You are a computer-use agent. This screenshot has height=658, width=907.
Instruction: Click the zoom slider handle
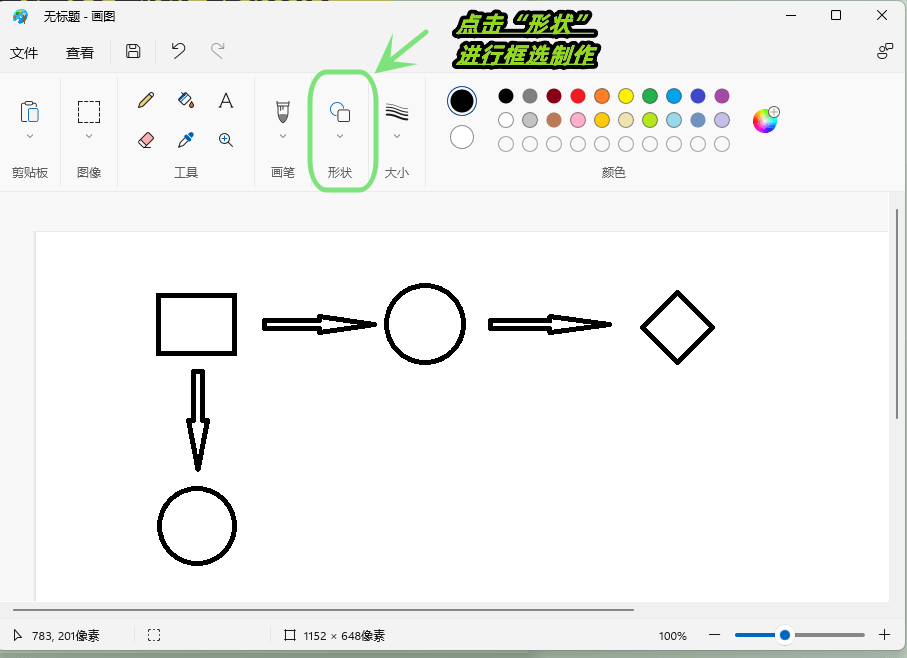pos(785,635)
